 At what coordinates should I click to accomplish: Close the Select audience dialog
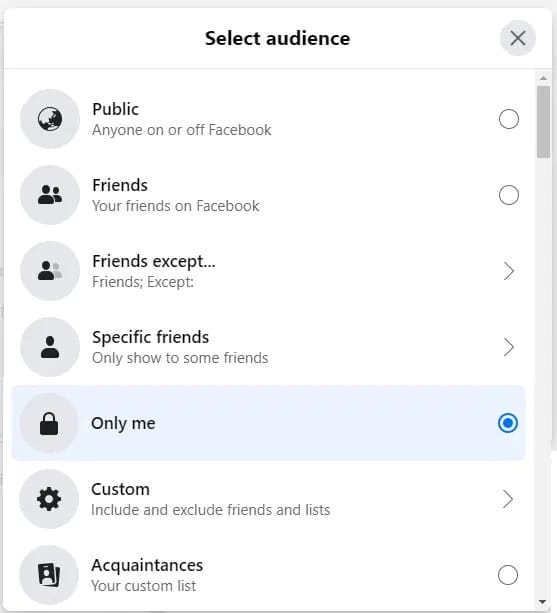[x=518, y=38]
